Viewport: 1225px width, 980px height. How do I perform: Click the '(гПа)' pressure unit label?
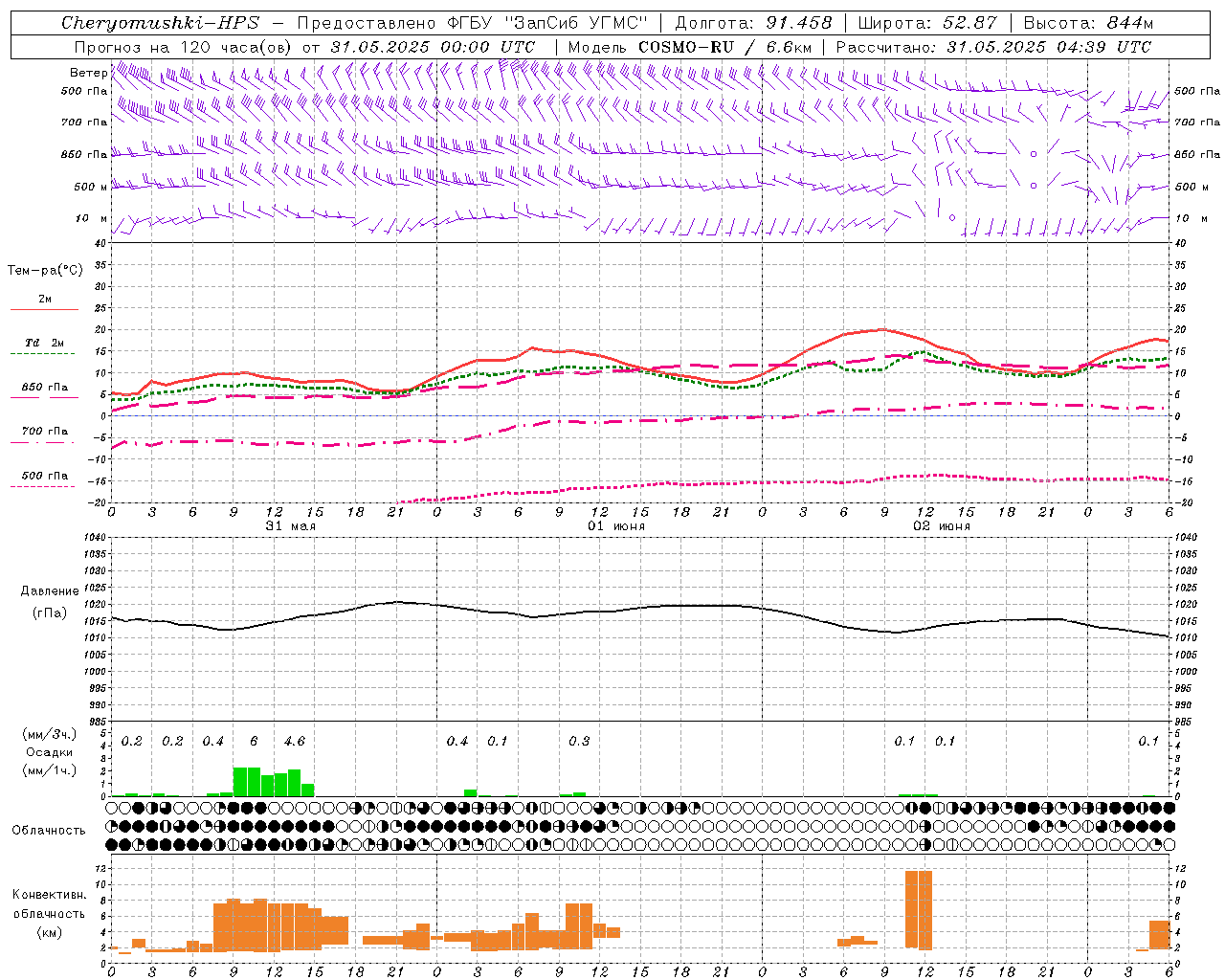50,612
